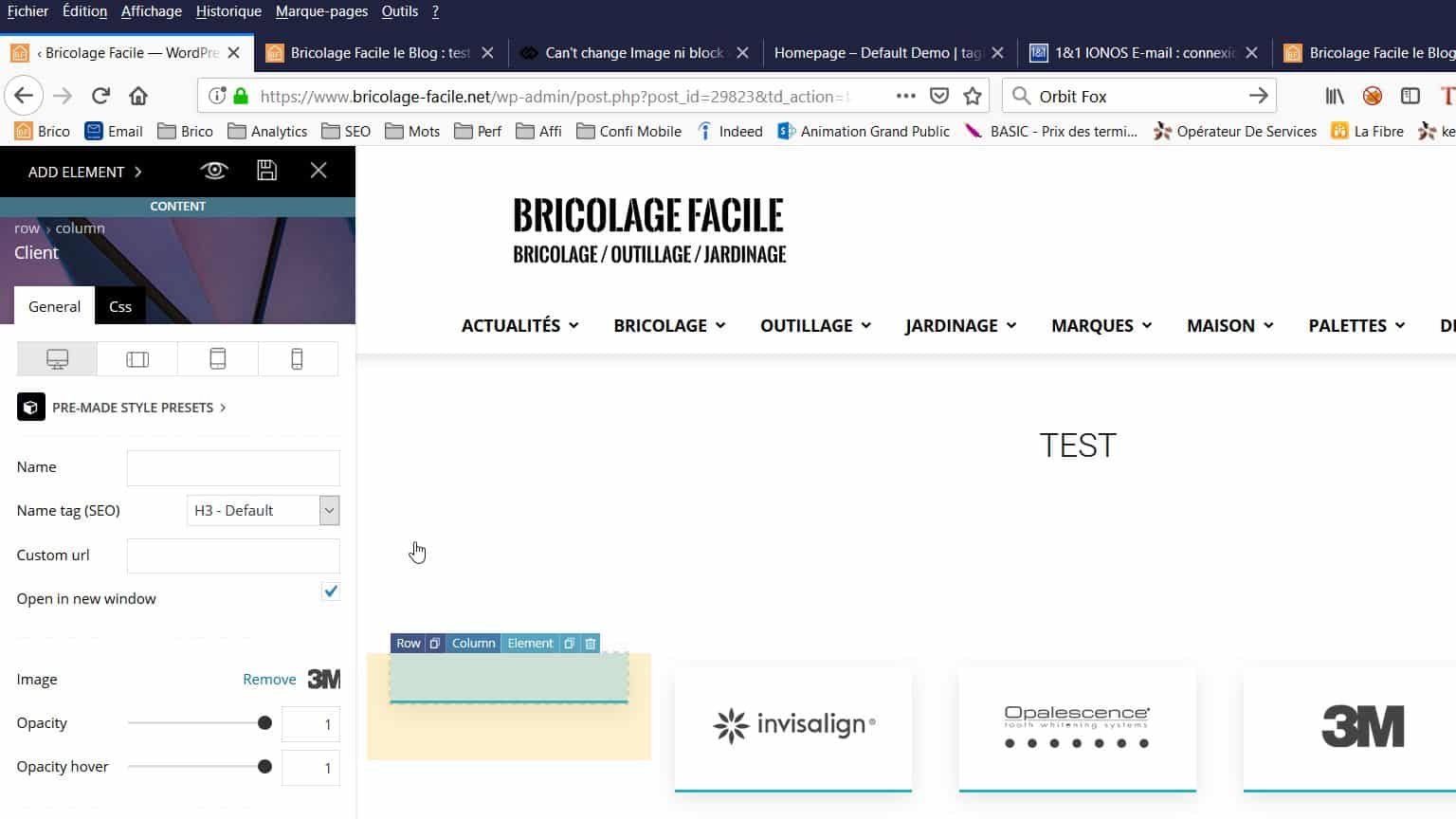Delete the element with trash icon
This screenshot has height=819, width=1456.
[x=591, y=644]
